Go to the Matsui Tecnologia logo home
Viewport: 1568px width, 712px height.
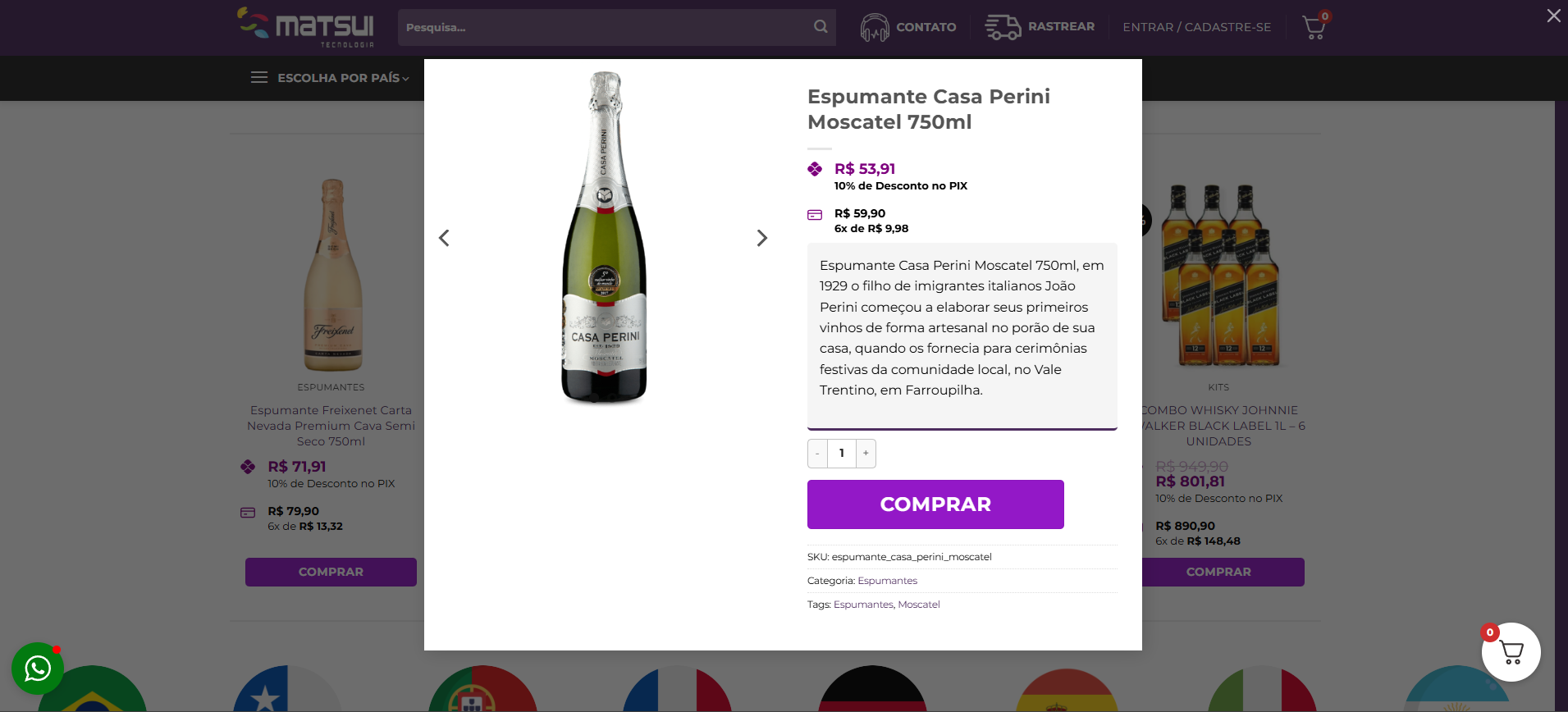[x=306, y=27]
